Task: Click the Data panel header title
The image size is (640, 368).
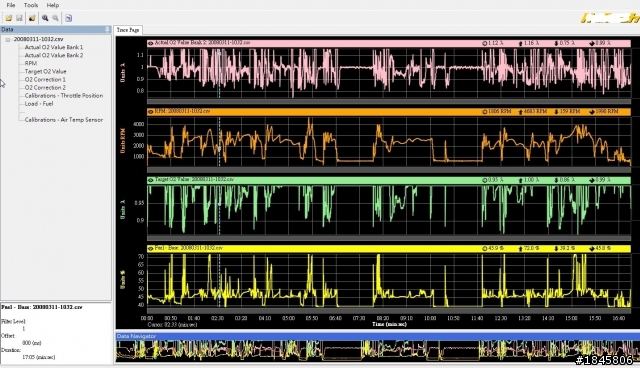Action: [7, 29]
